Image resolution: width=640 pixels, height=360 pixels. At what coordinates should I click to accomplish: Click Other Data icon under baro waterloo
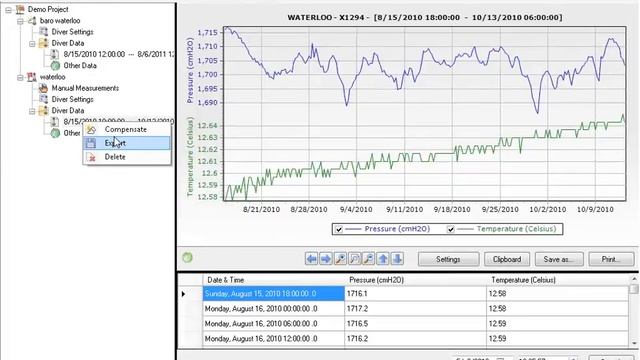coord(55,65)
